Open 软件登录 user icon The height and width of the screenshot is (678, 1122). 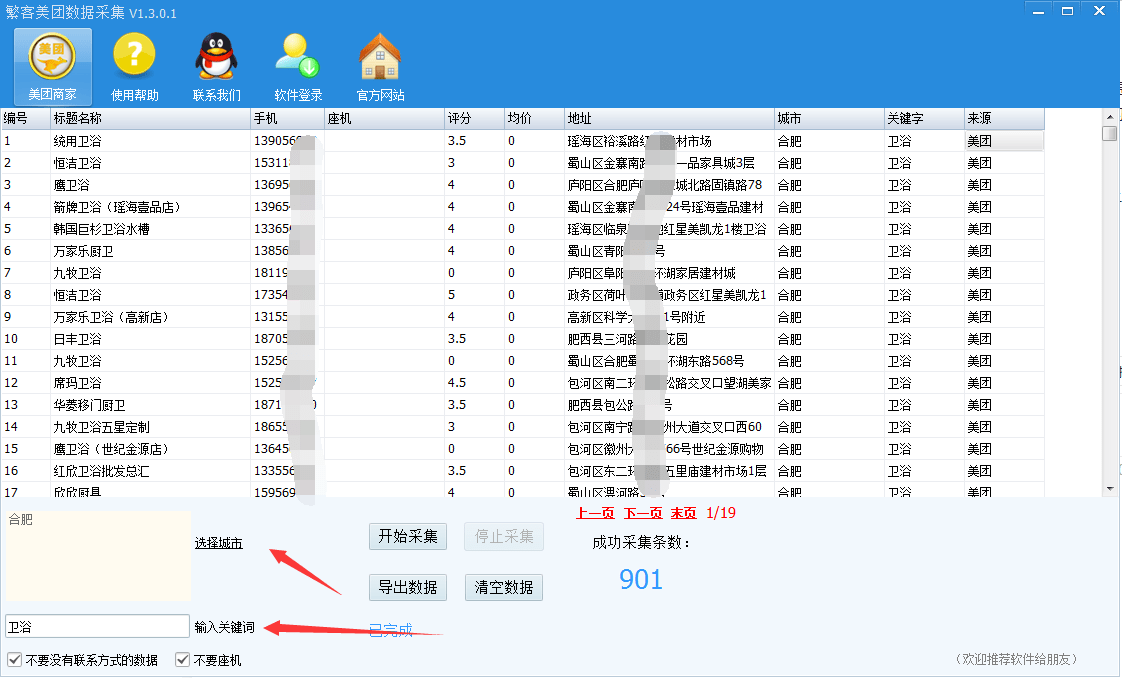click(x=298, y=67)
